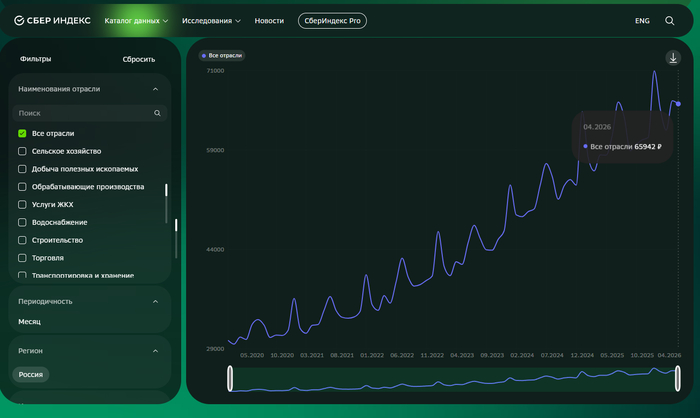The image size is (700, 418).
Task: Check the Услуги ЖКХ option
Action: pyautogui.click(x=22, y=205)
